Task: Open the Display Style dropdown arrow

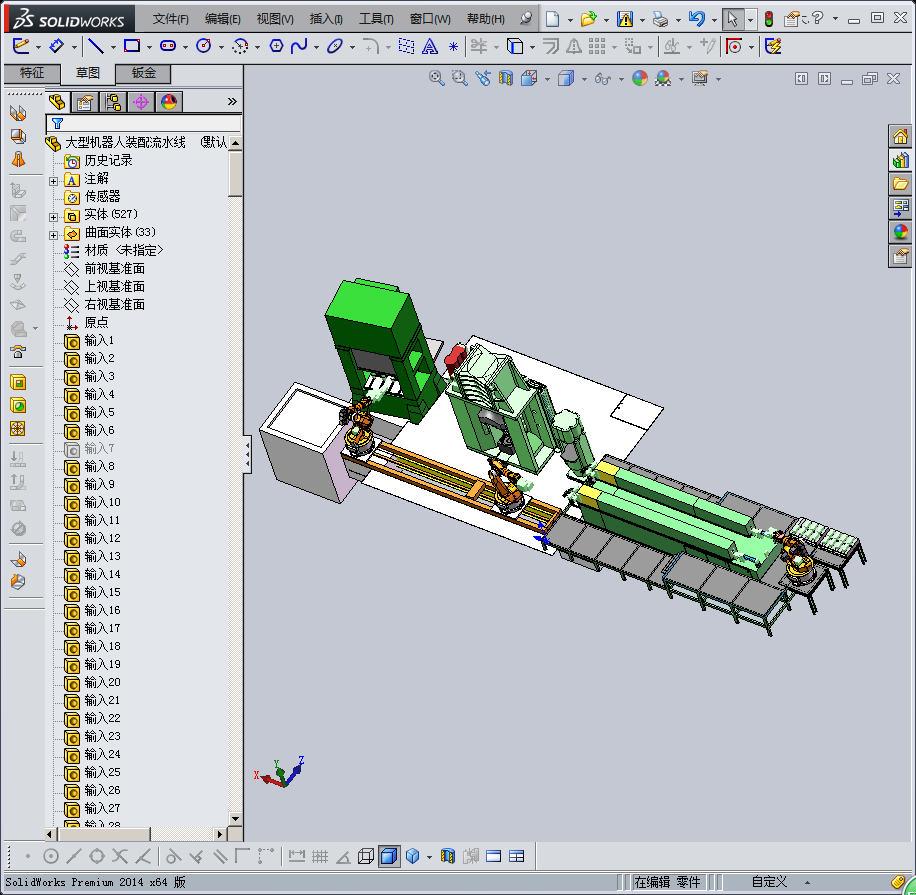Action: [x=584, y=79]
